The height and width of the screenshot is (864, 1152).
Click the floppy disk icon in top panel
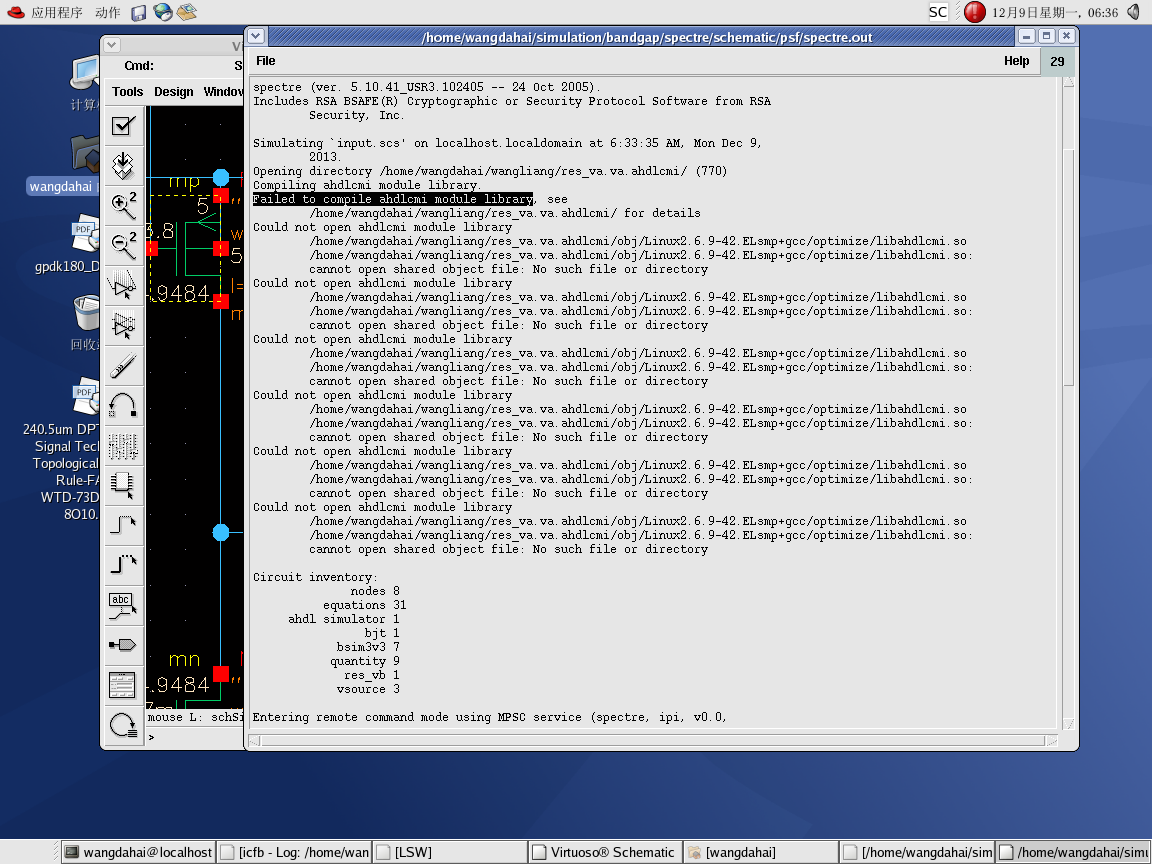coord(138,12)
